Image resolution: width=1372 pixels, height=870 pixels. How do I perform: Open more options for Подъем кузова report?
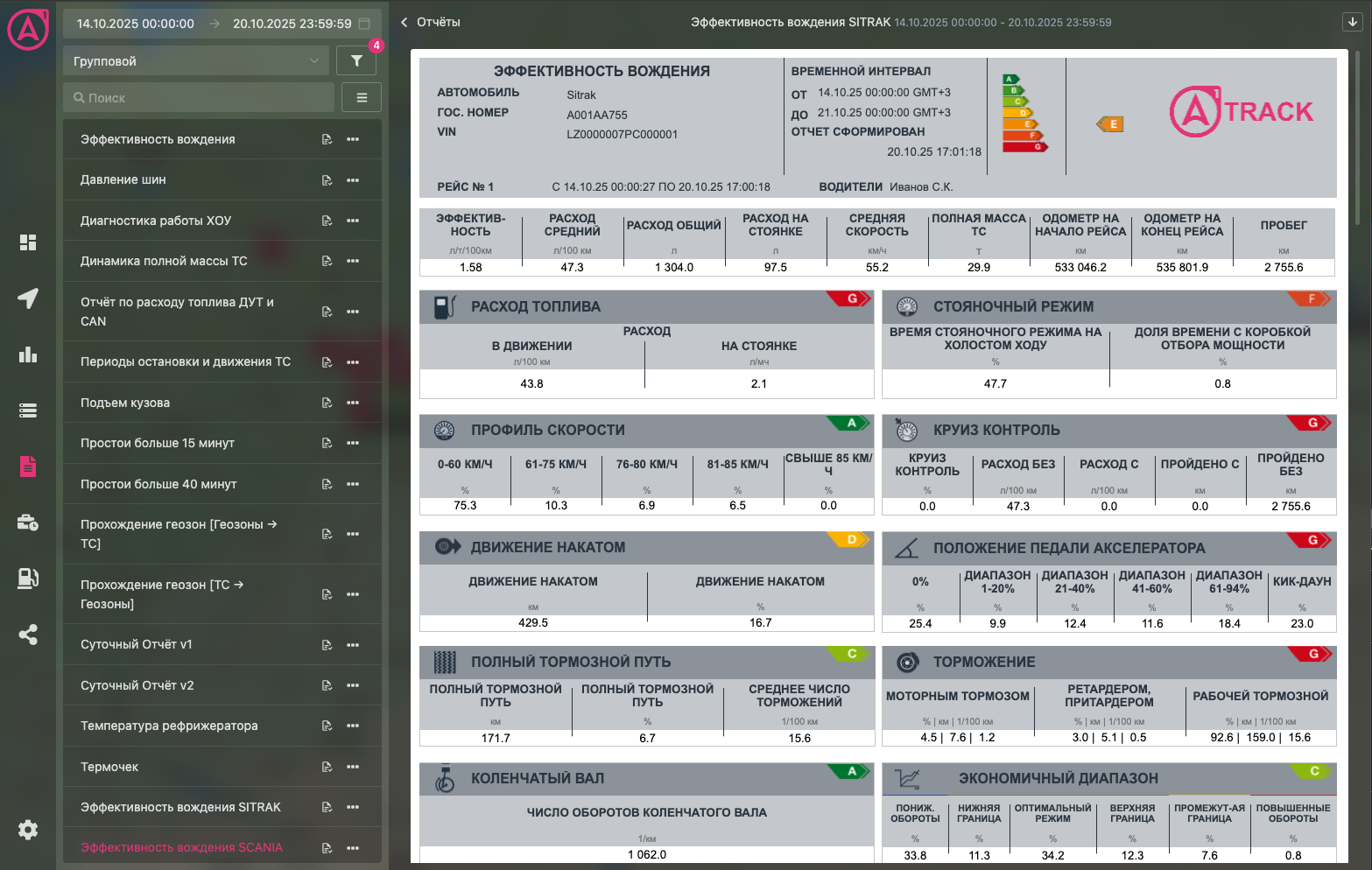(x=353, y=403)
